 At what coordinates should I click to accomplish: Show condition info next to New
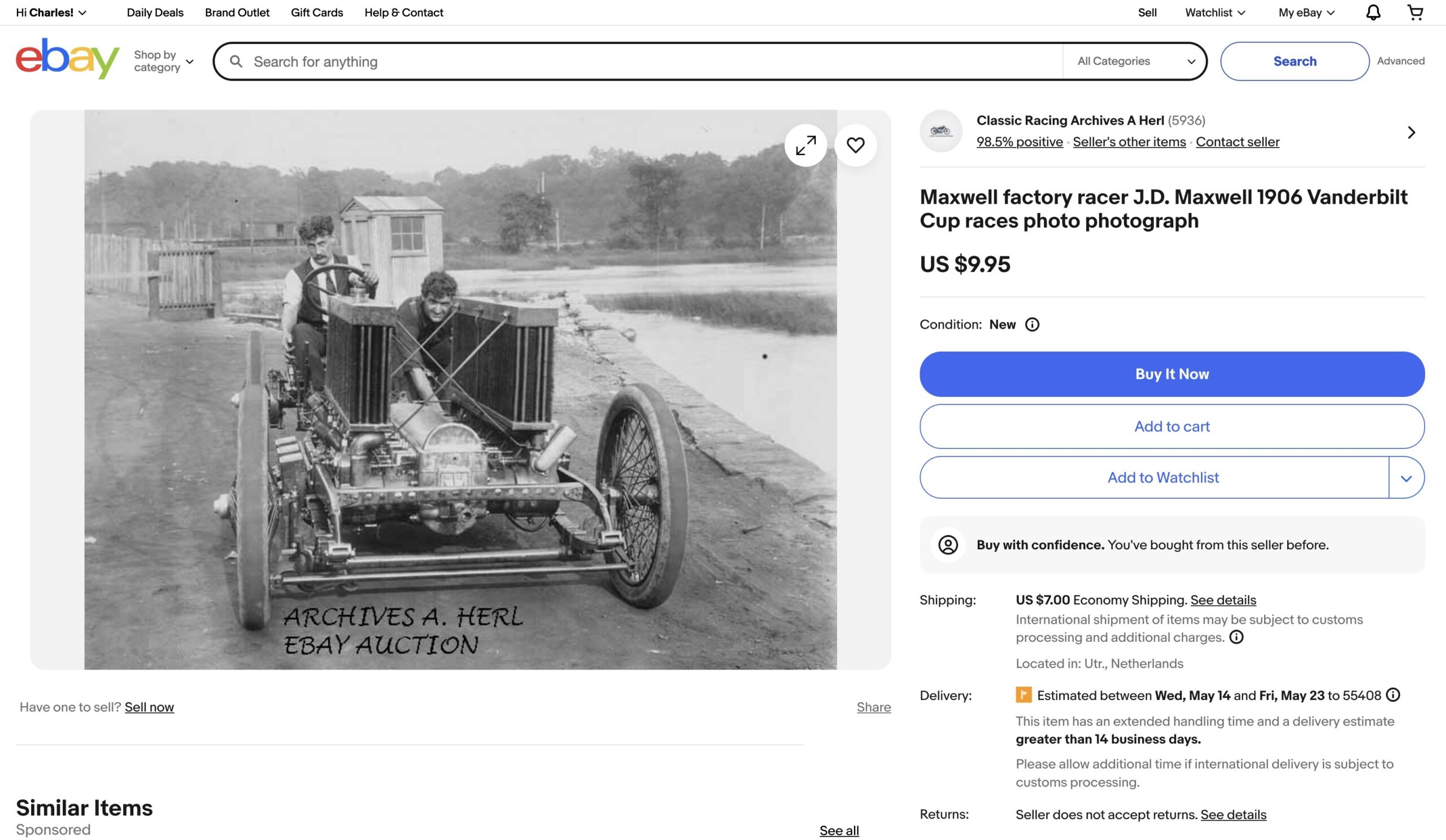1032,325
